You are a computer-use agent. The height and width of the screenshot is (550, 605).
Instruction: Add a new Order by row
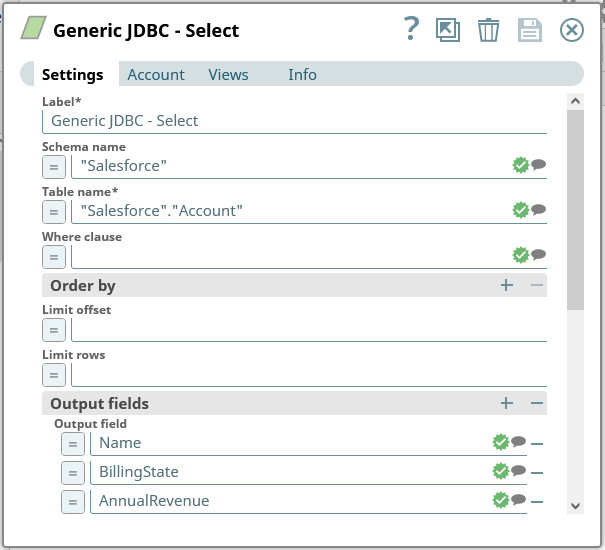(507, 286)
